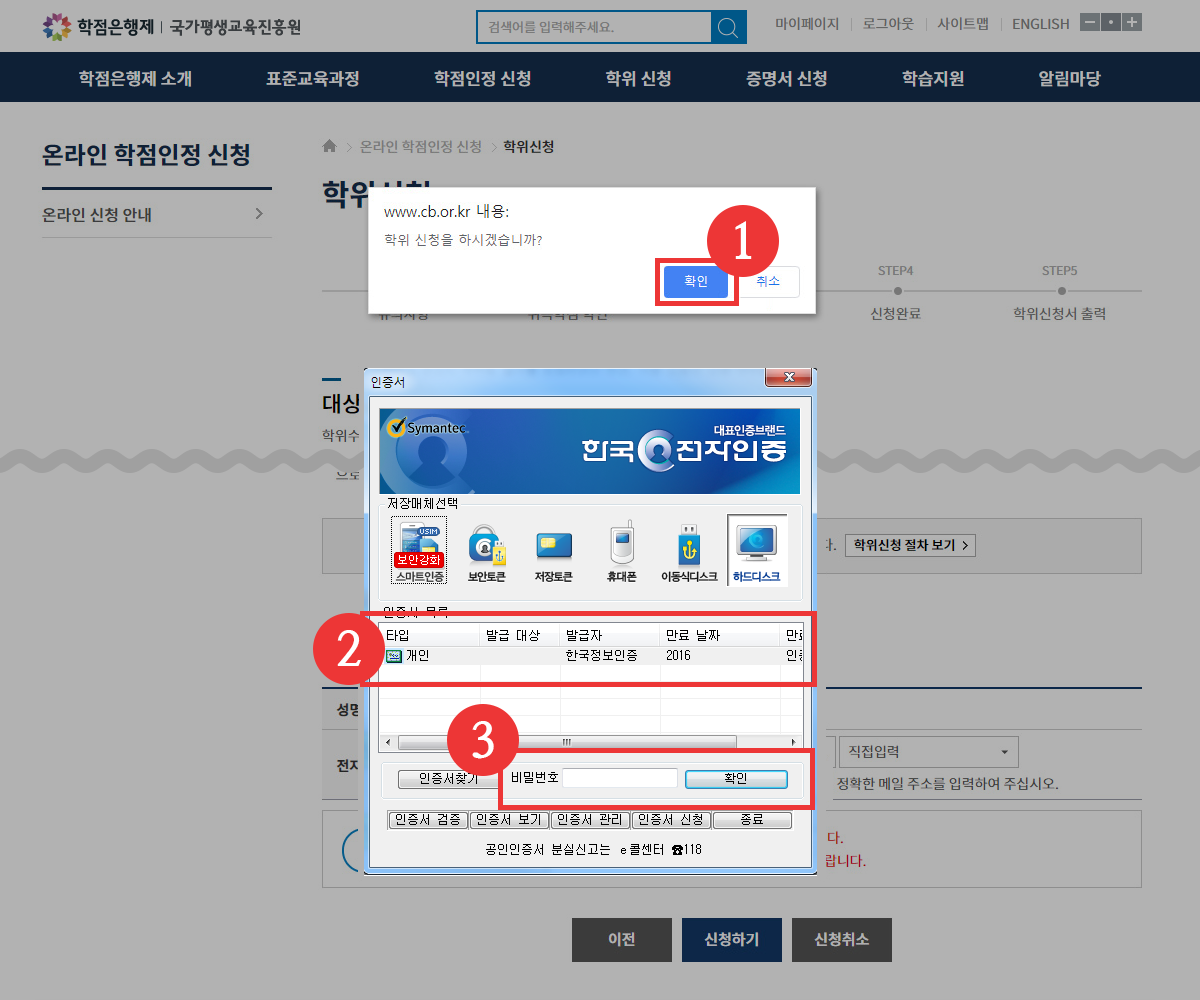Image resolution: width=1200 pixels, height=1000 pixels.
Task: Select the 휴대폰 storage media icon
Action: click(x=621, y=550)
